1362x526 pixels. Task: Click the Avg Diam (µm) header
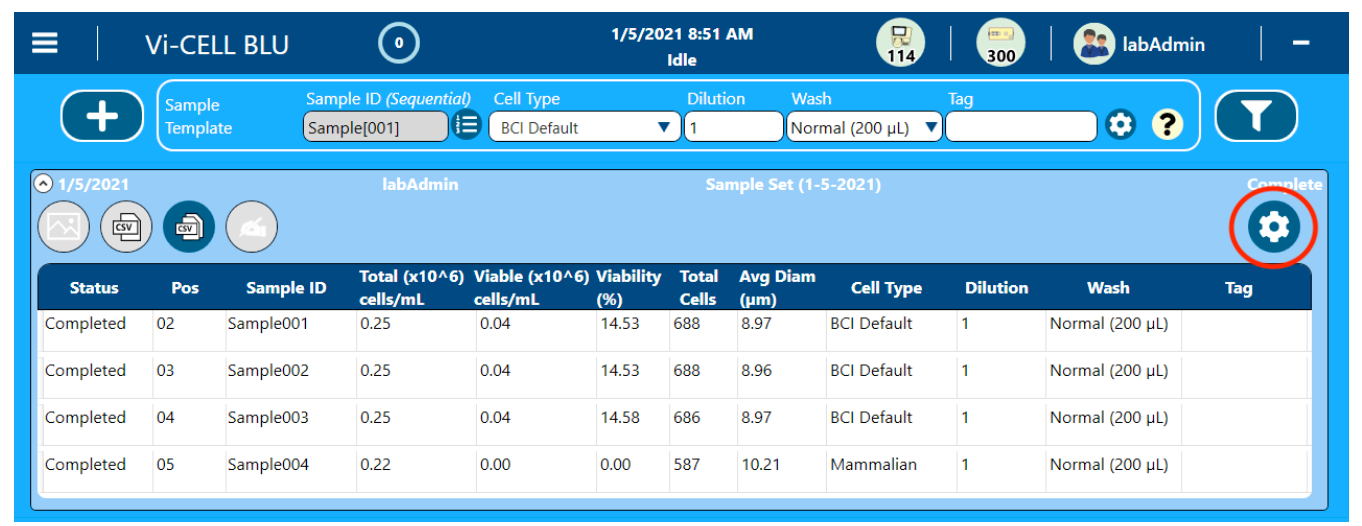point(777,287)
